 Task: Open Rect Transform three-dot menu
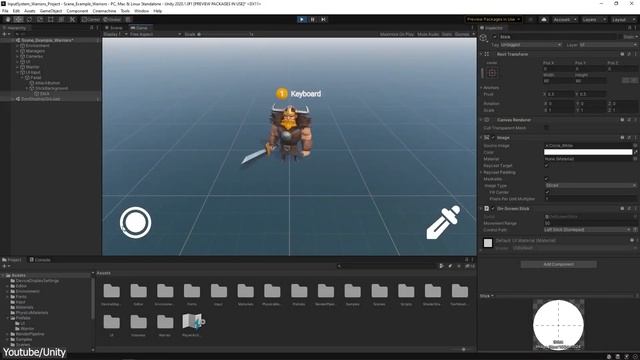tap(635, 54)
